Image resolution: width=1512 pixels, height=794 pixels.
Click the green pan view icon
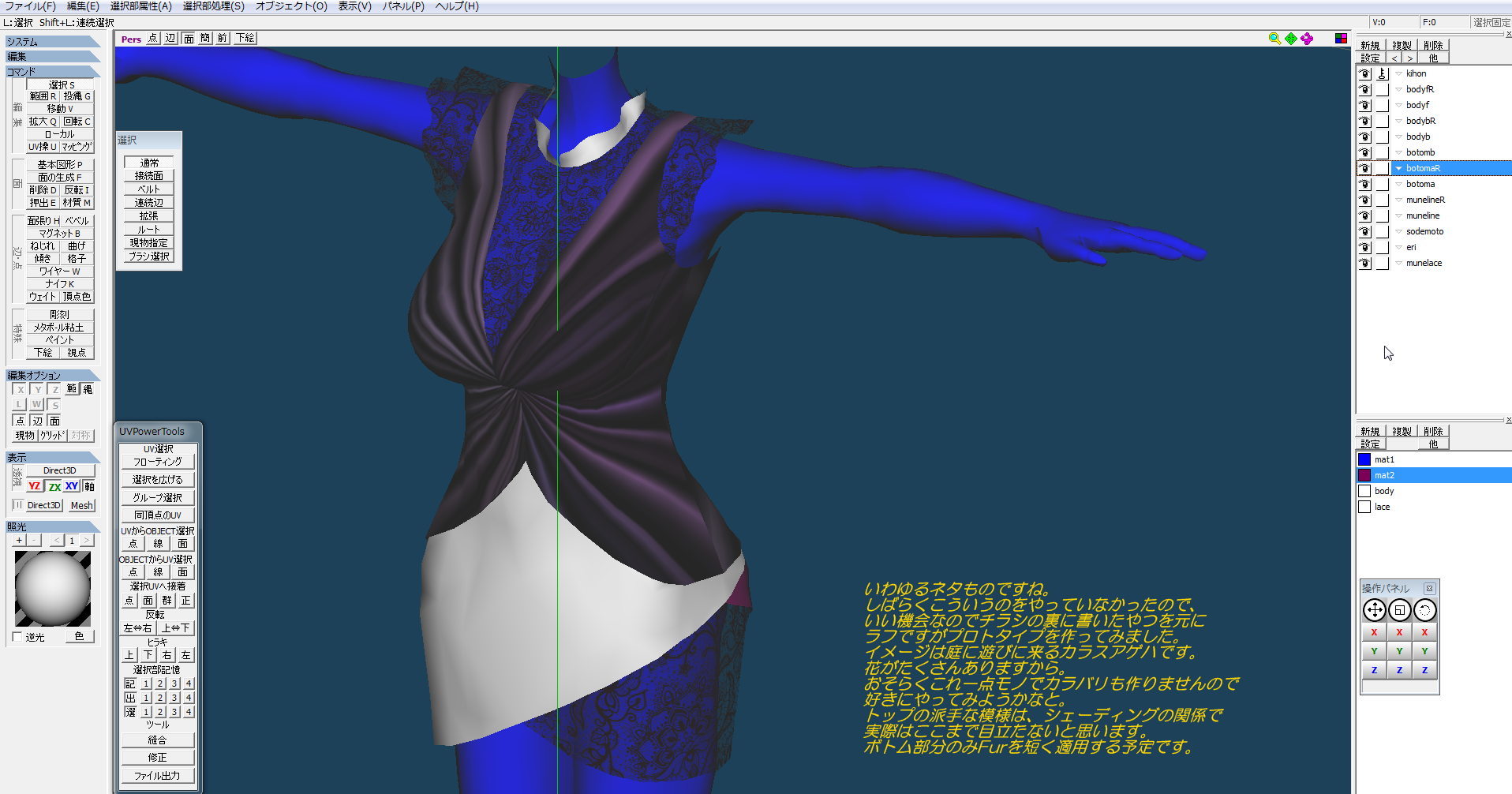tap(1291, 39)
